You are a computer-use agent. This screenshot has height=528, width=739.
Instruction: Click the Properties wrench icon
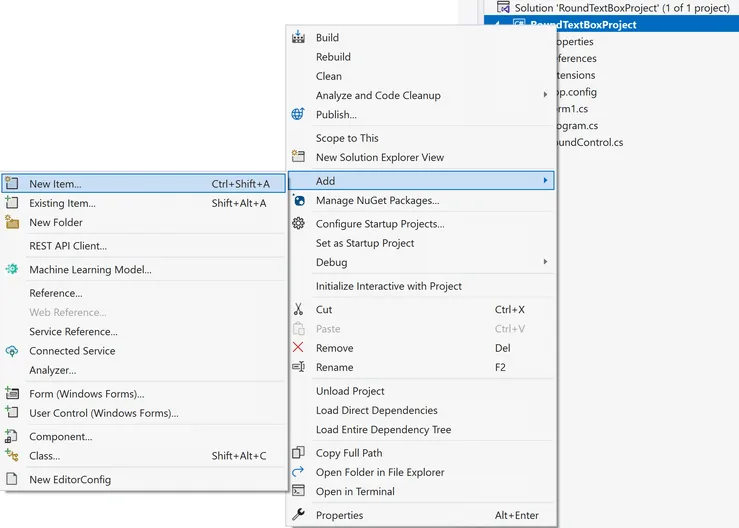(298, 514)
